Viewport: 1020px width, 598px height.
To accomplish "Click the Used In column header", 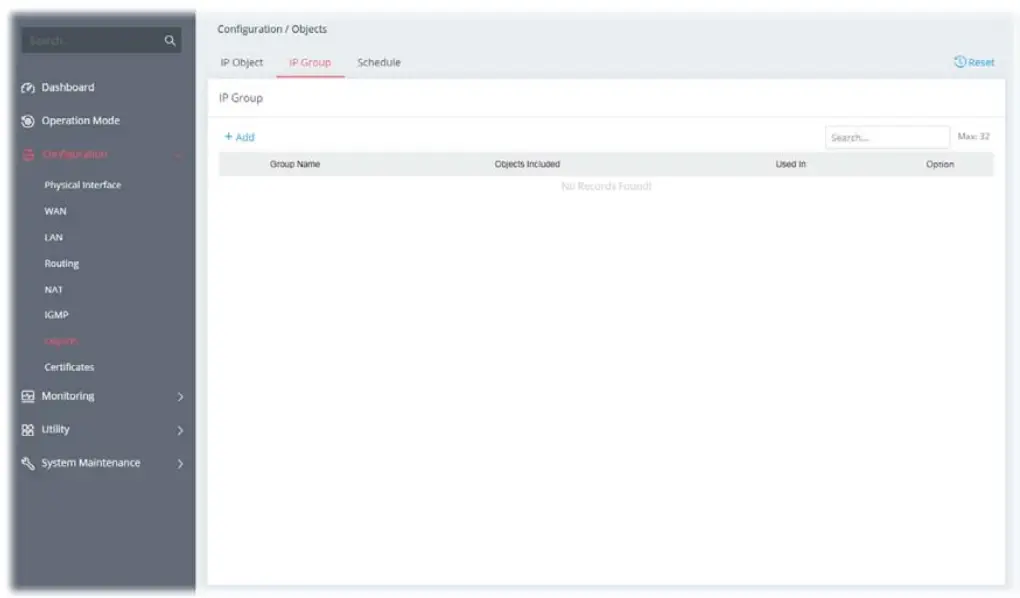I will point(790,164).
